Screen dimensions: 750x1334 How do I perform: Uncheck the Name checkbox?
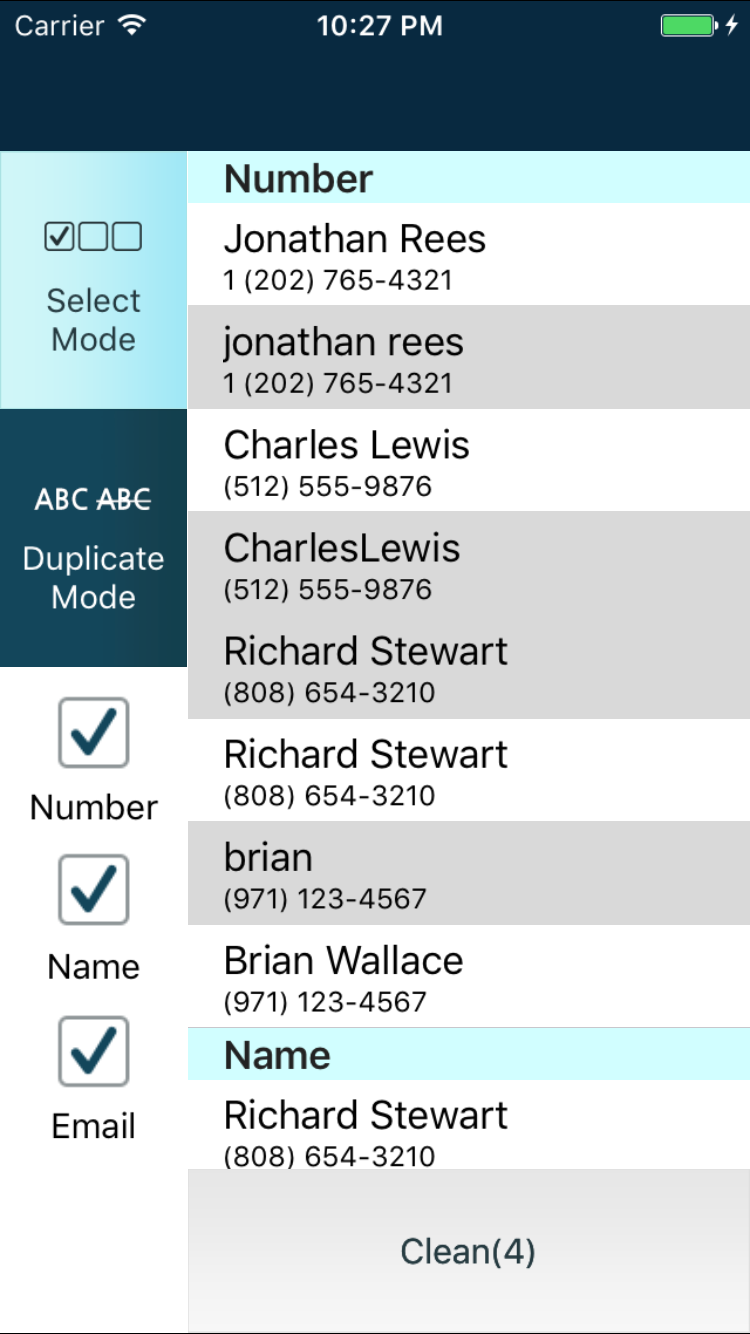(93, 890)
